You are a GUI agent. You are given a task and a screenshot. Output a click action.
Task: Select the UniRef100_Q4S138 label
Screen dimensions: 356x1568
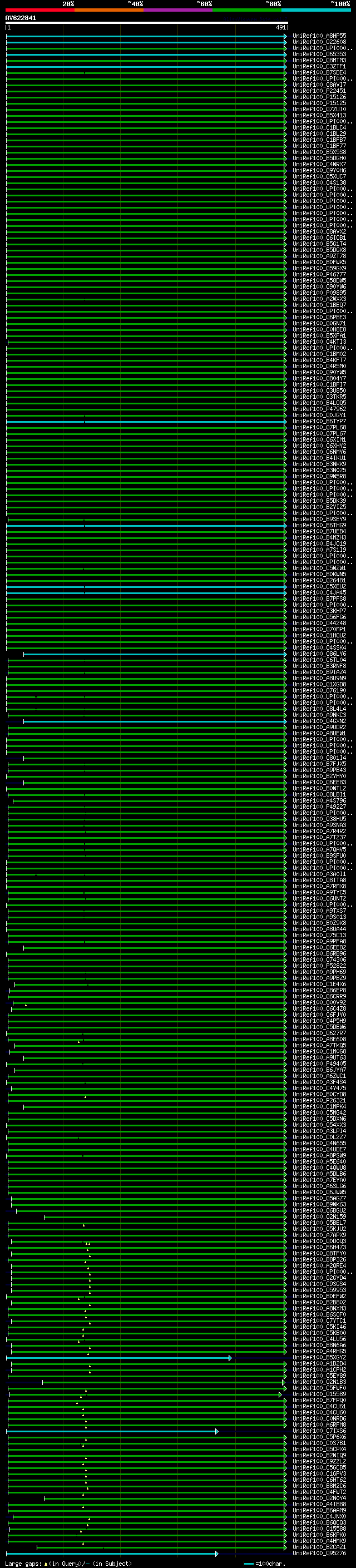pyautogui.click(x=319, y=182)
